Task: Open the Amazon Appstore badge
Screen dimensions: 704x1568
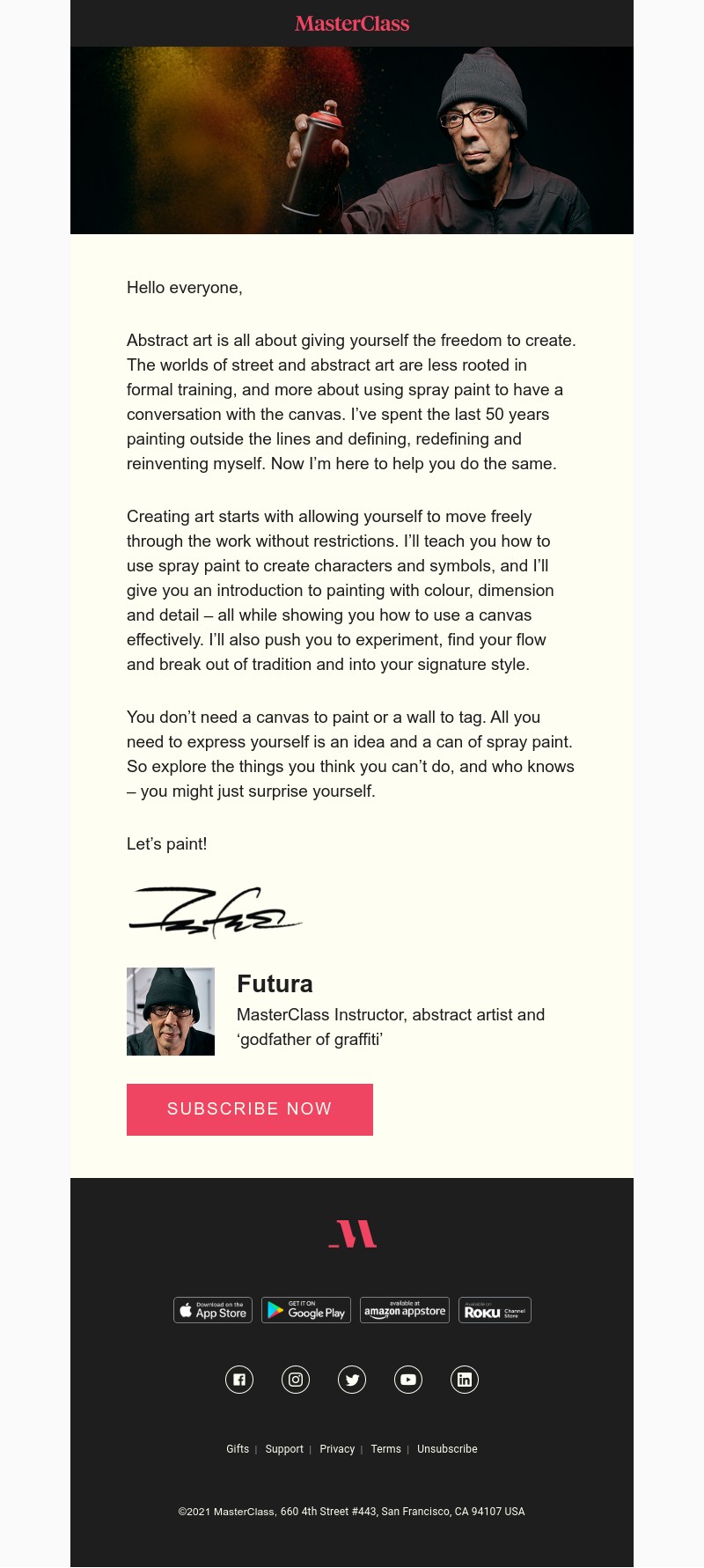Action: [x=405, y=1310]
